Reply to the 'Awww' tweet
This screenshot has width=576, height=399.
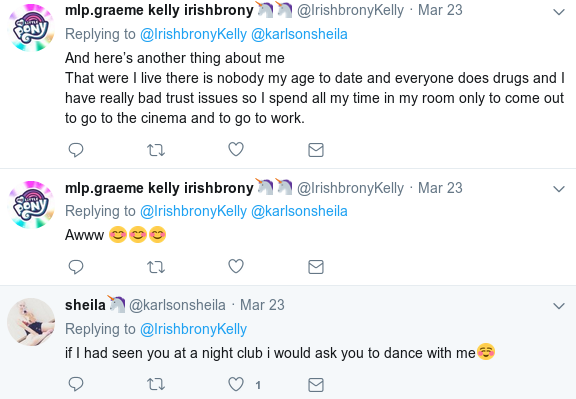coord(76,267)
